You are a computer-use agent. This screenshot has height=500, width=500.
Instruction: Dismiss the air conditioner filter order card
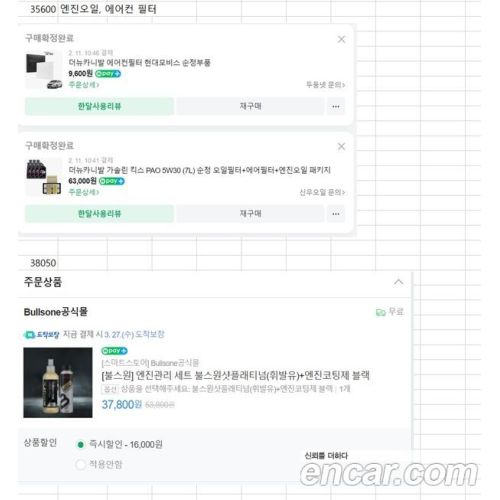[341, 39]
